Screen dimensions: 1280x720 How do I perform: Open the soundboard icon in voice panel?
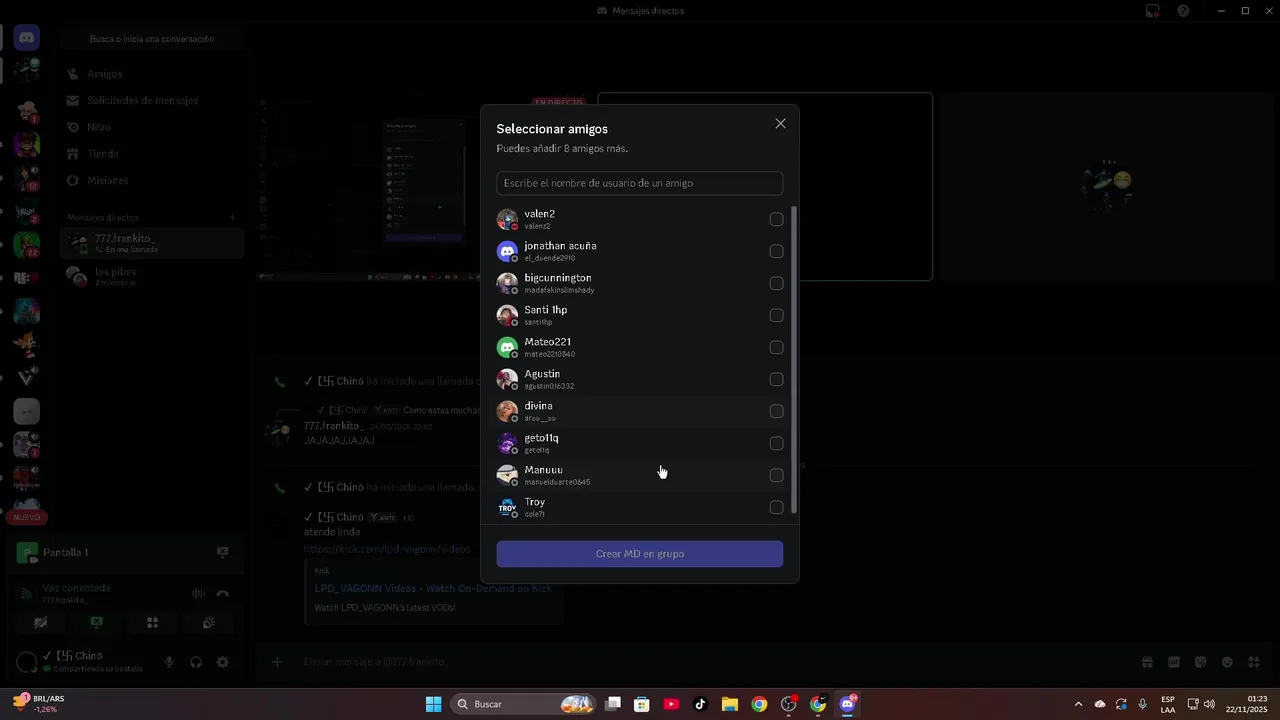pos(208,622)
